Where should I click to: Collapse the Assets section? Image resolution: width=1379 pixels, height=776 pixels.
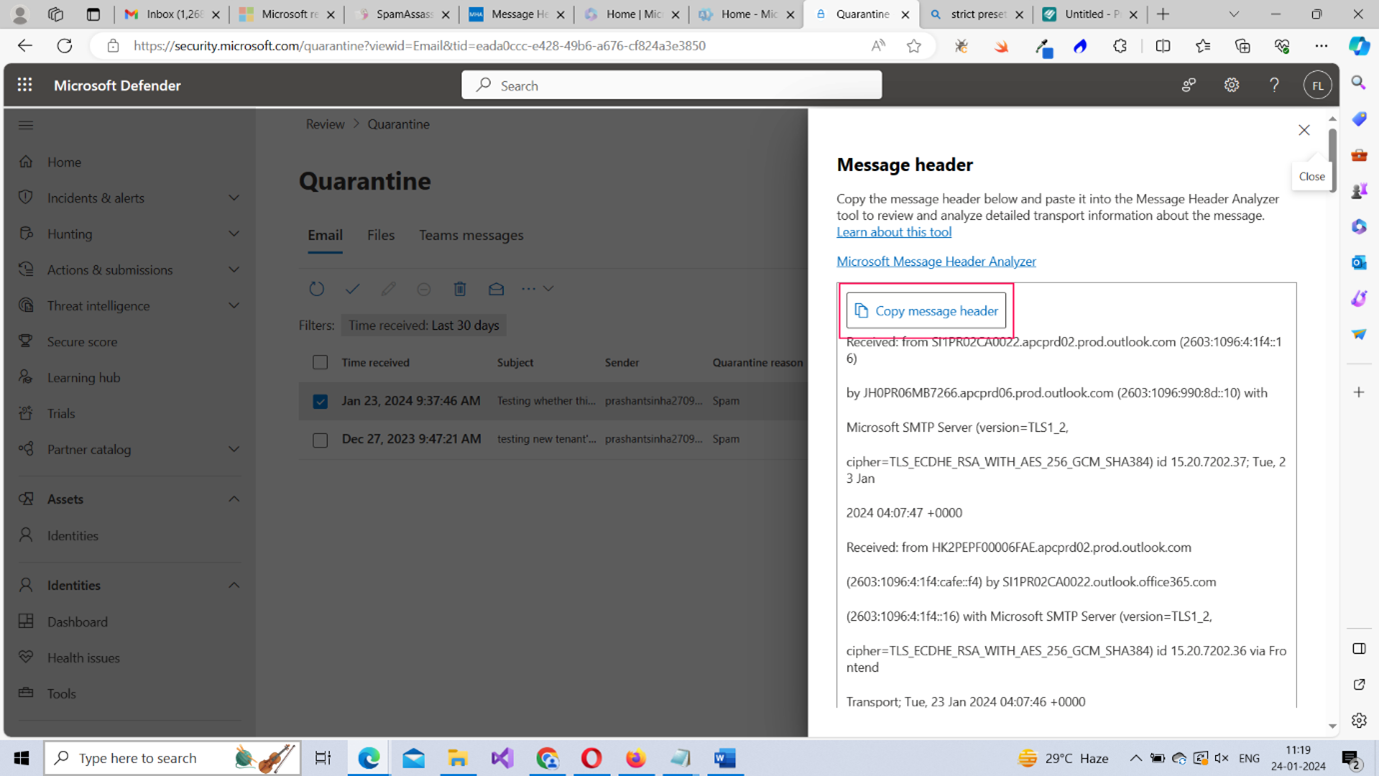[x=233, y=499]
